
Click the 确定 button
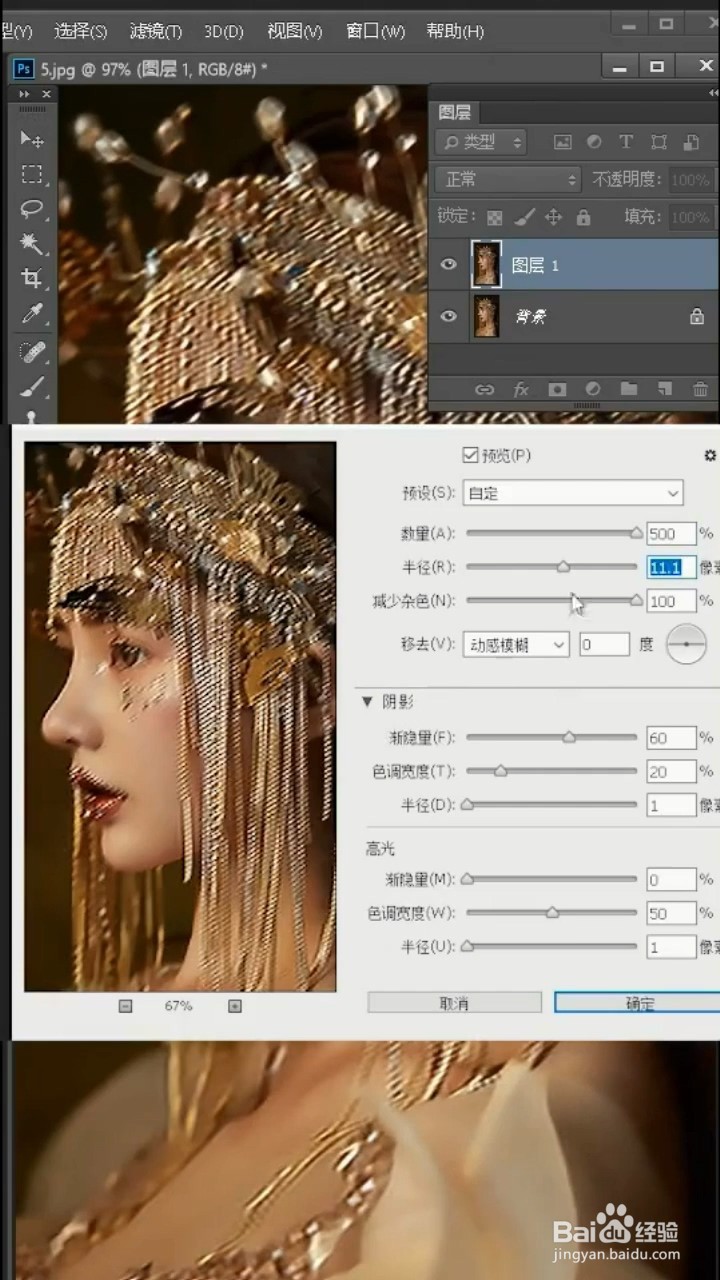pos(637,1003)
